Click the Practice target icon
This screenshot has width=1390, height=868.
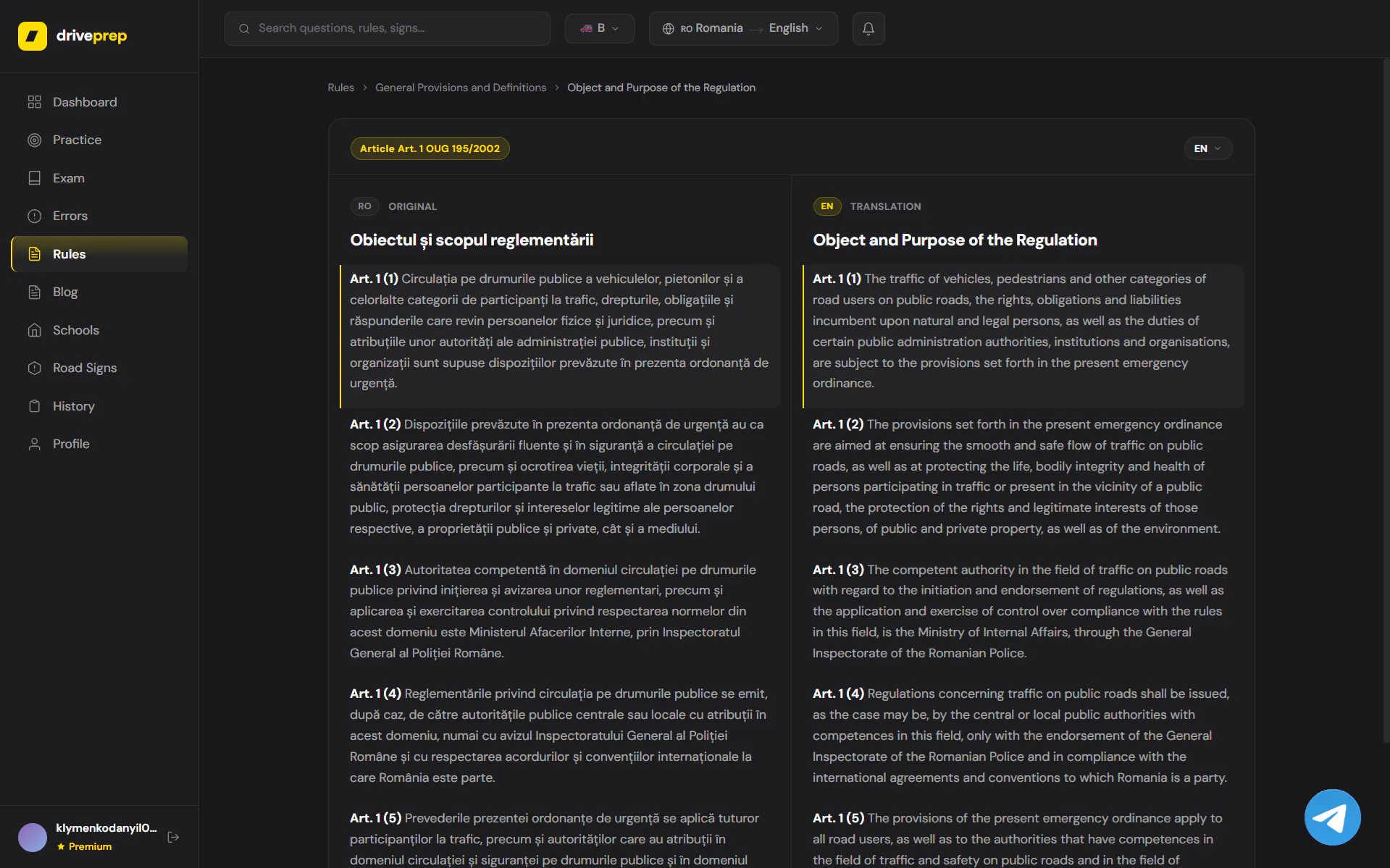pyautogui.click(x=34, y=140)
